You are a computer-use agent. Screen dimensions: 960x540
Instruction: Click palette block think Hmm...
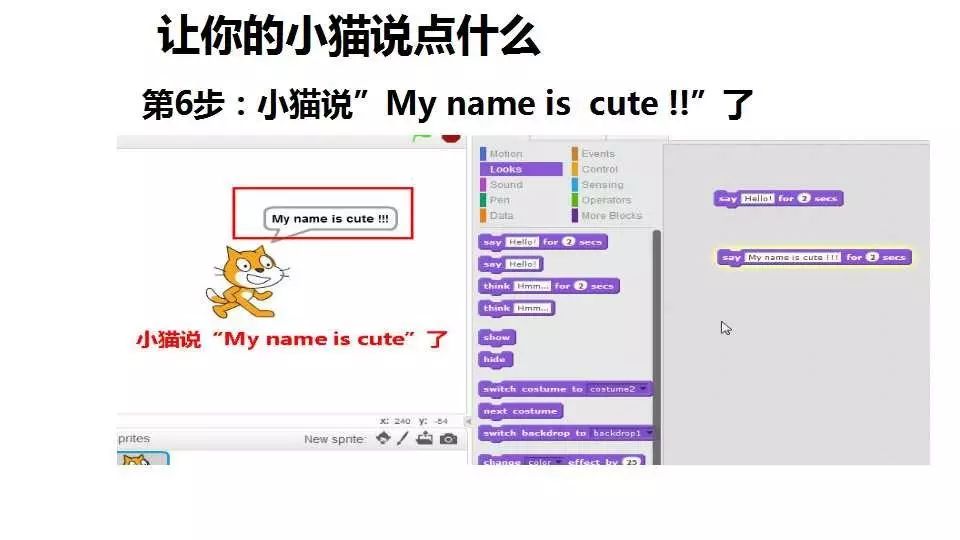[x=516, y=308]
